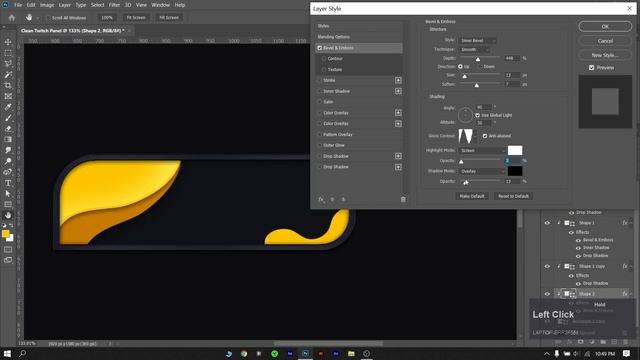Click the black shadow color swatch

[x=515, y=171]
